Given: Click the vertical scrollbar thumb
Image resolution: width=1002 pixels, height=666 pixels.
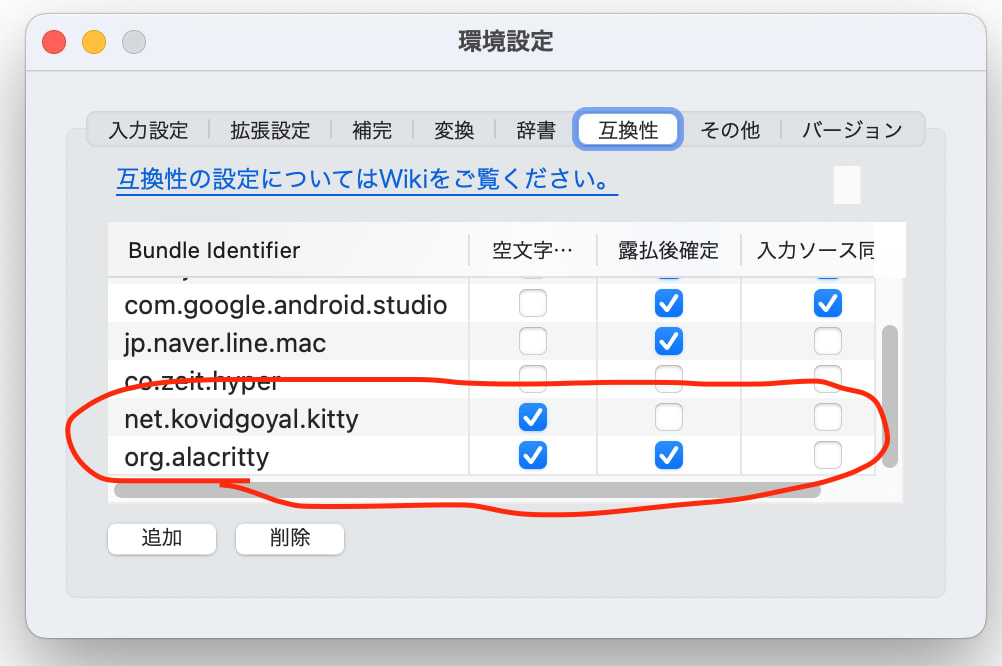Looking at the screenshot, I should [890, 396].
